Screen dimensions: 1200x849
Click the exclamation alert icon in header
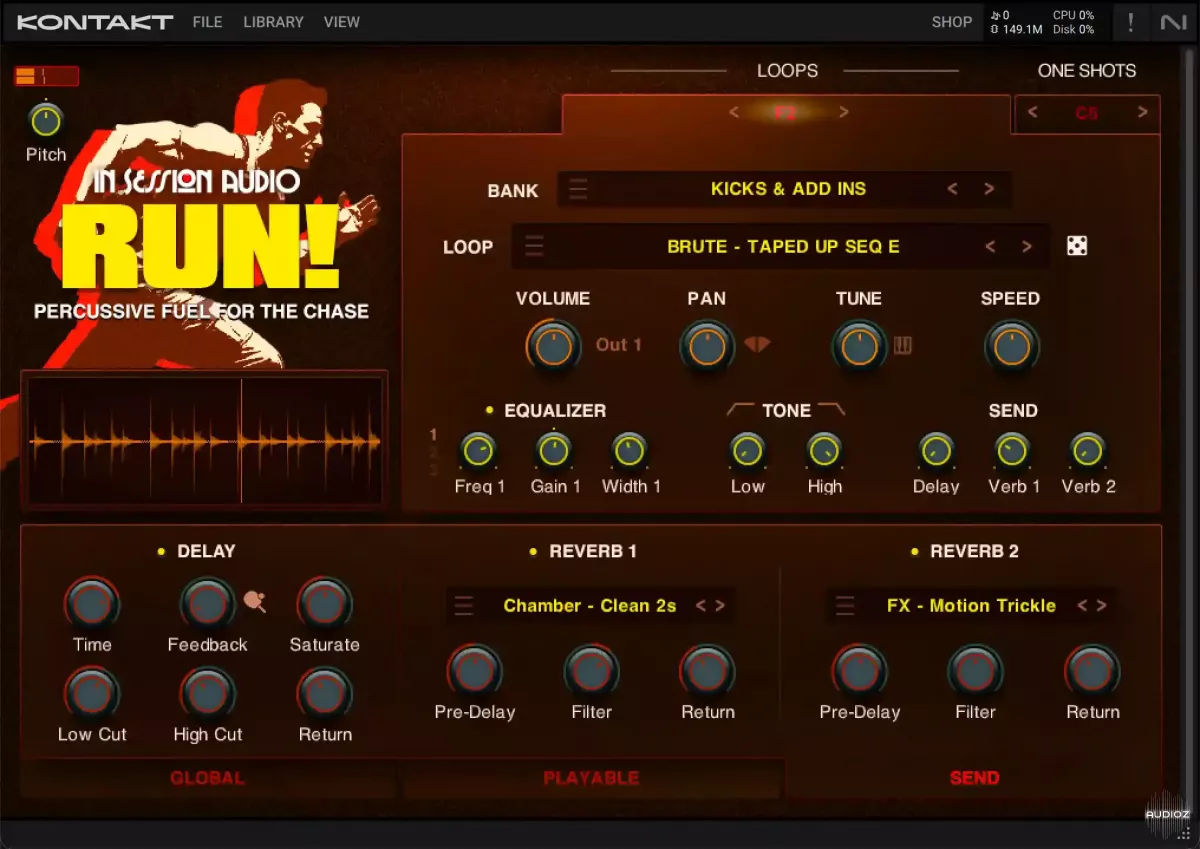[x=1131, y=22]
